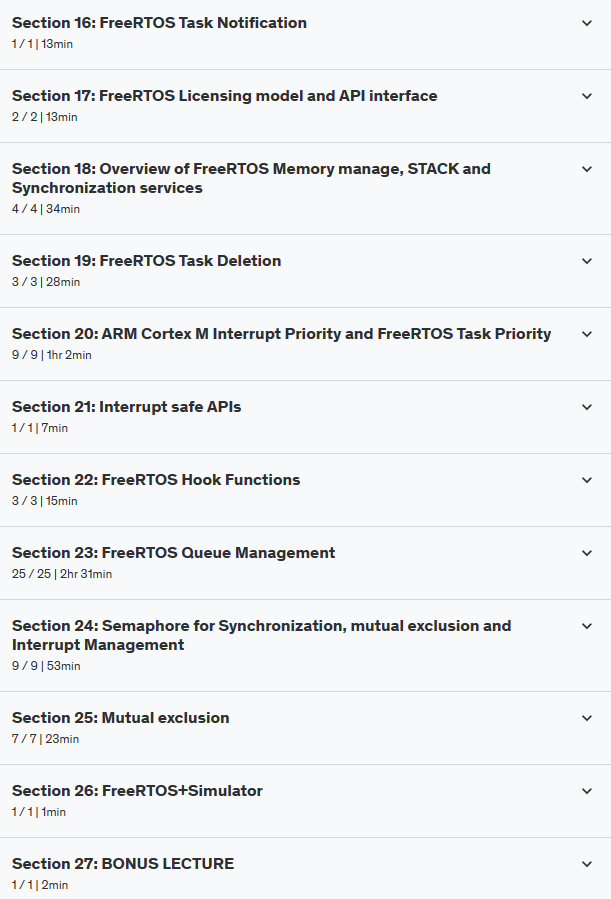Expand Section 25: Mutual exclusion
611x899 pixels.
pos(587,717)
